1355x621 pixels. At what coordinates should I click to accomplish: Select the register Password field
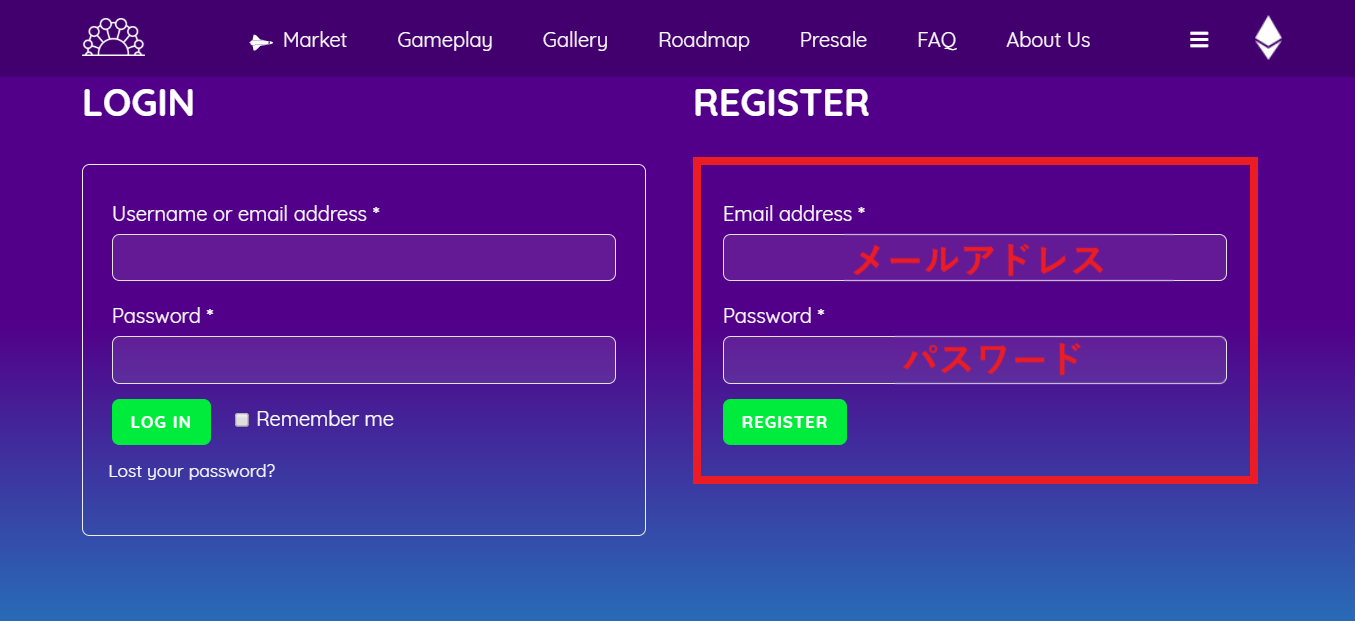(975, 360)
